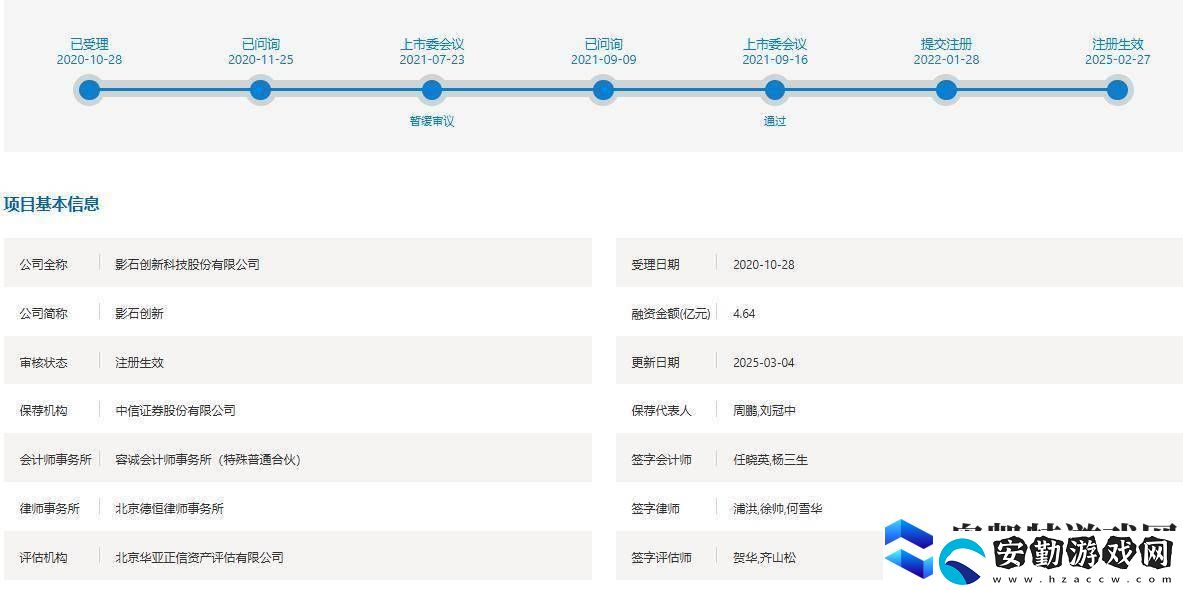1183x590 pixels.
Task: Select law firm 北京德恒律师事务所
Action: pyautogui.click(x=169, y=509)
